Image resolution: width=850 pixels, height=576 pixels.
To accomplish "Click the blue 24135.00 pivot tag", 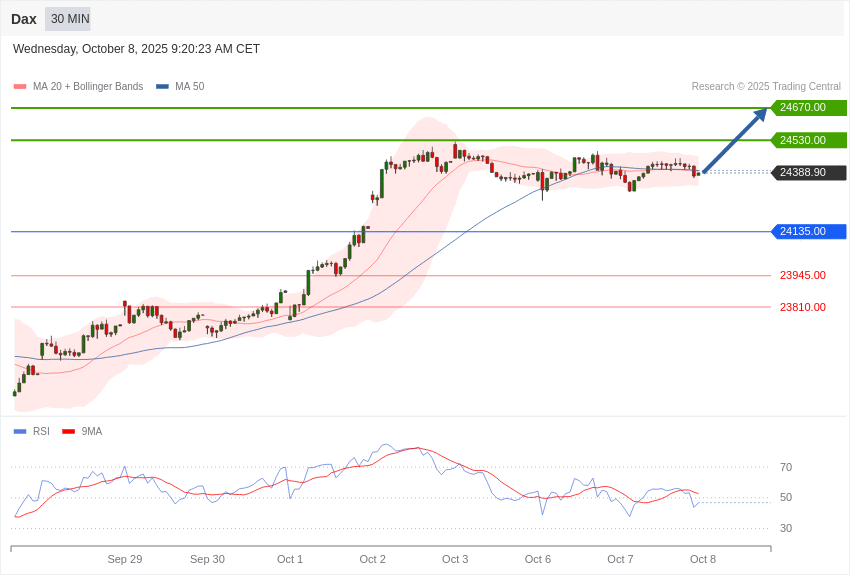I will click(x=808, y=232).
